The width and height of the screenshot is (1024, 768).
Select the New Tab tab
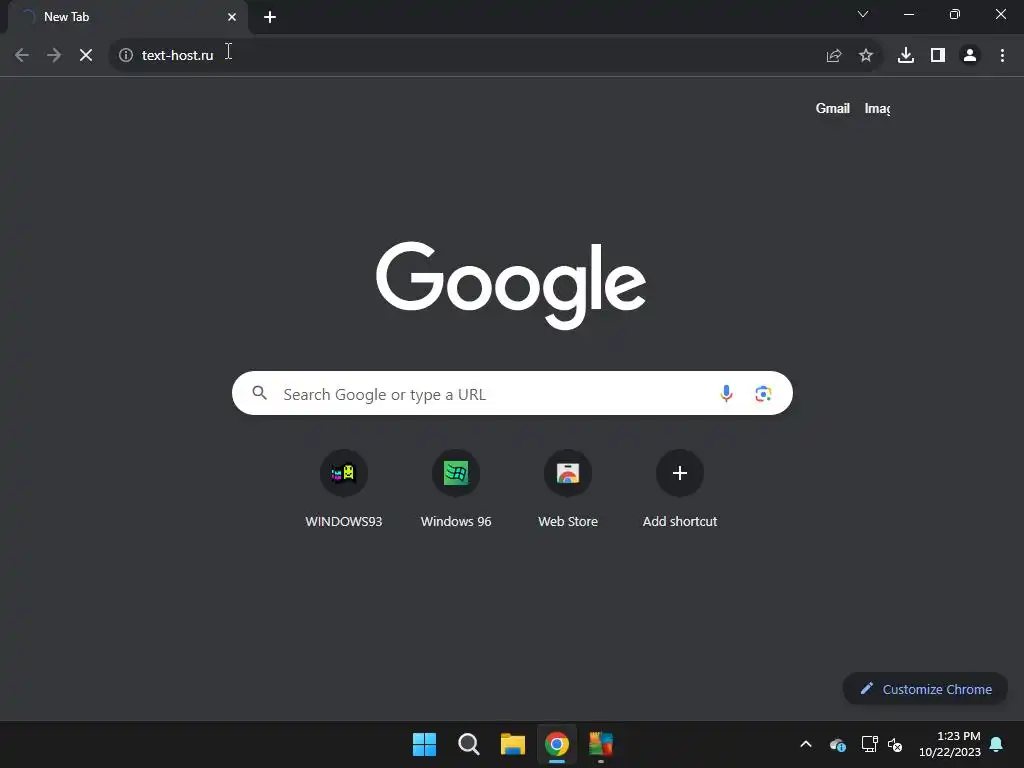click(128, 17)
